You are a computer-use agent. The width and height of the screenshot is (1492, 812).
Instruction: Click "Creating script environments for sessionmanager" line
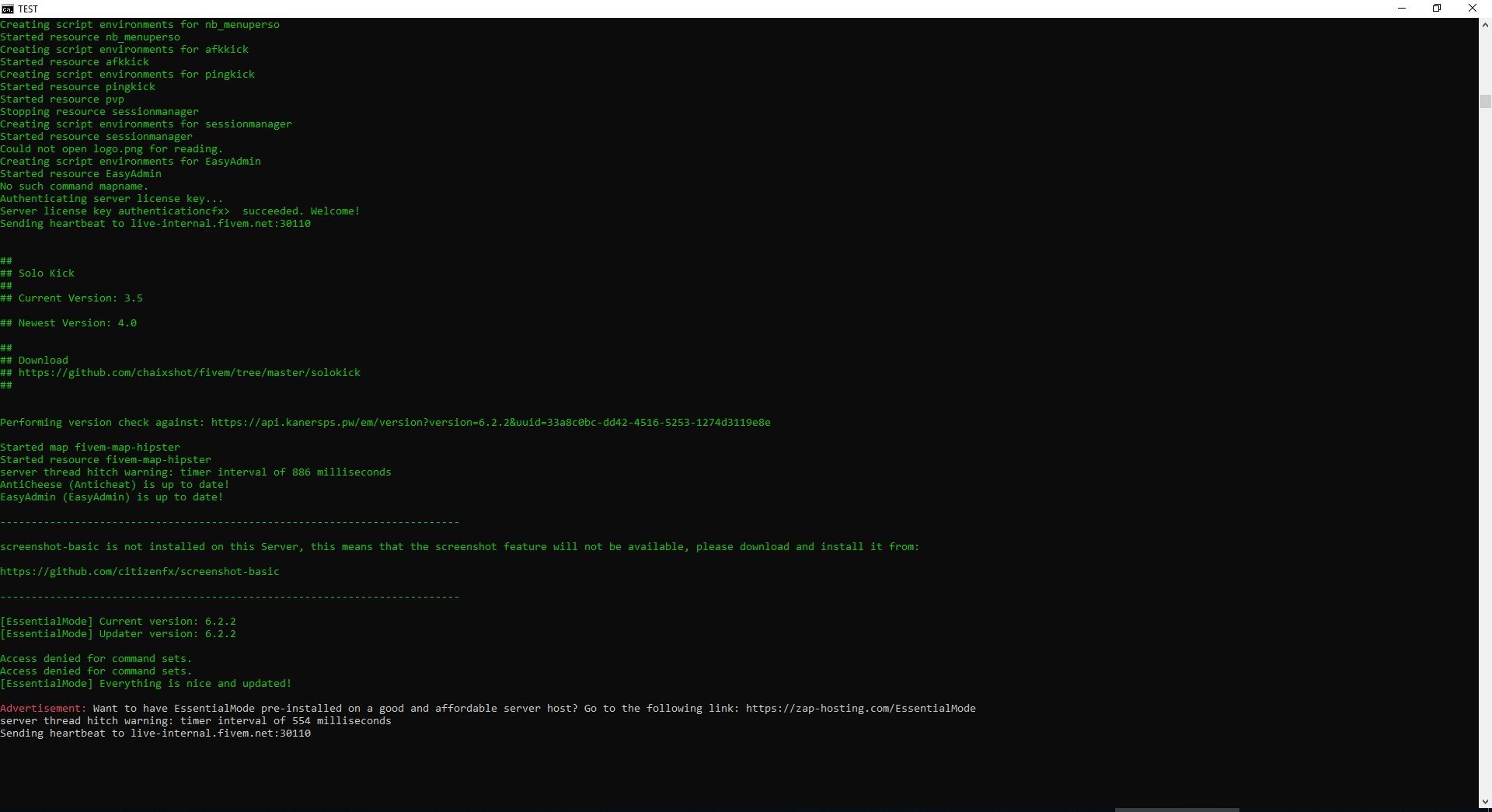146,124
